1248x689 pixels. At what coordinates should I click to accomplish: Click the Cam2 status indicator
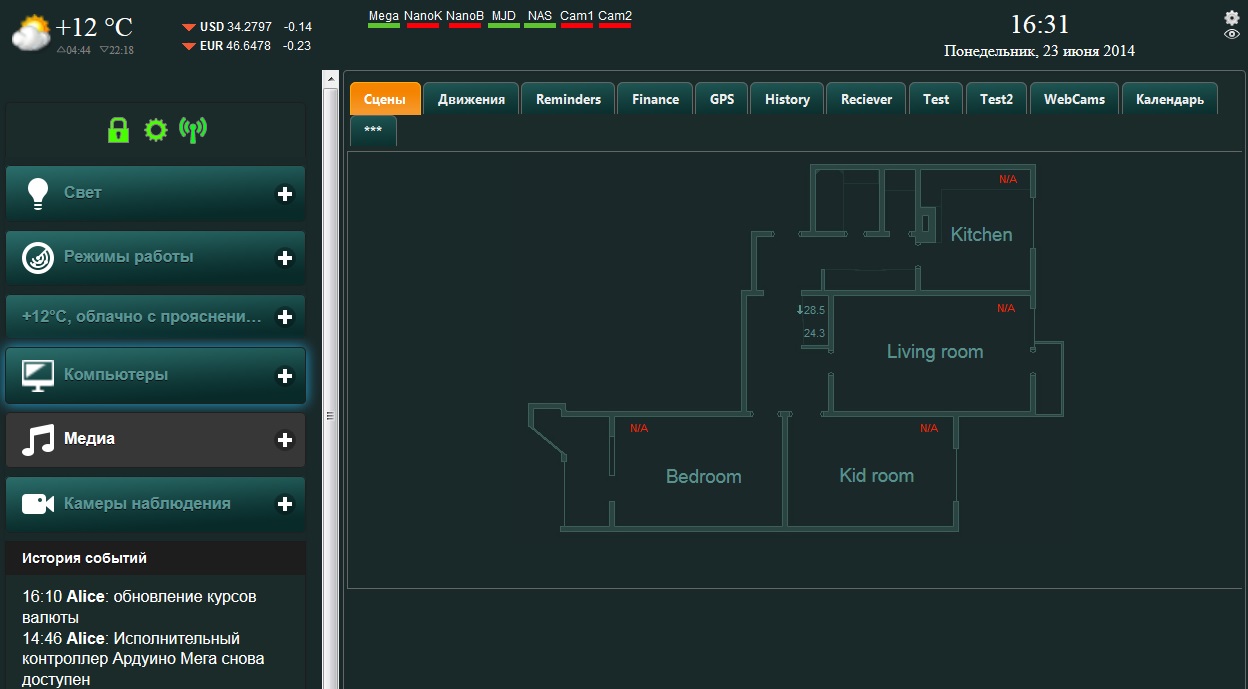point(615,18)
